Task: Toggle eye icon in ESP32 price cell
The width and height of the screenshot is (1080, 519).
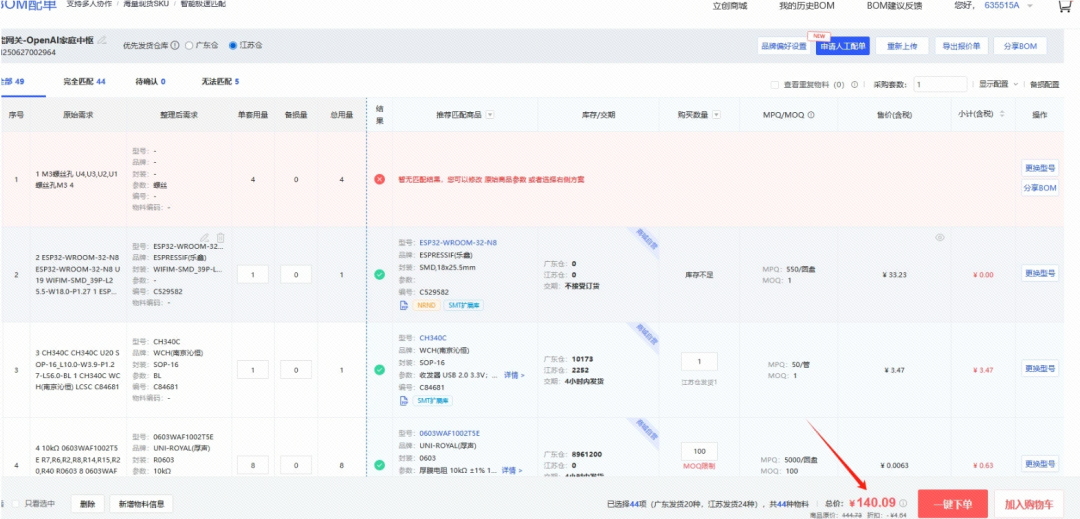Action: point(939,237)
